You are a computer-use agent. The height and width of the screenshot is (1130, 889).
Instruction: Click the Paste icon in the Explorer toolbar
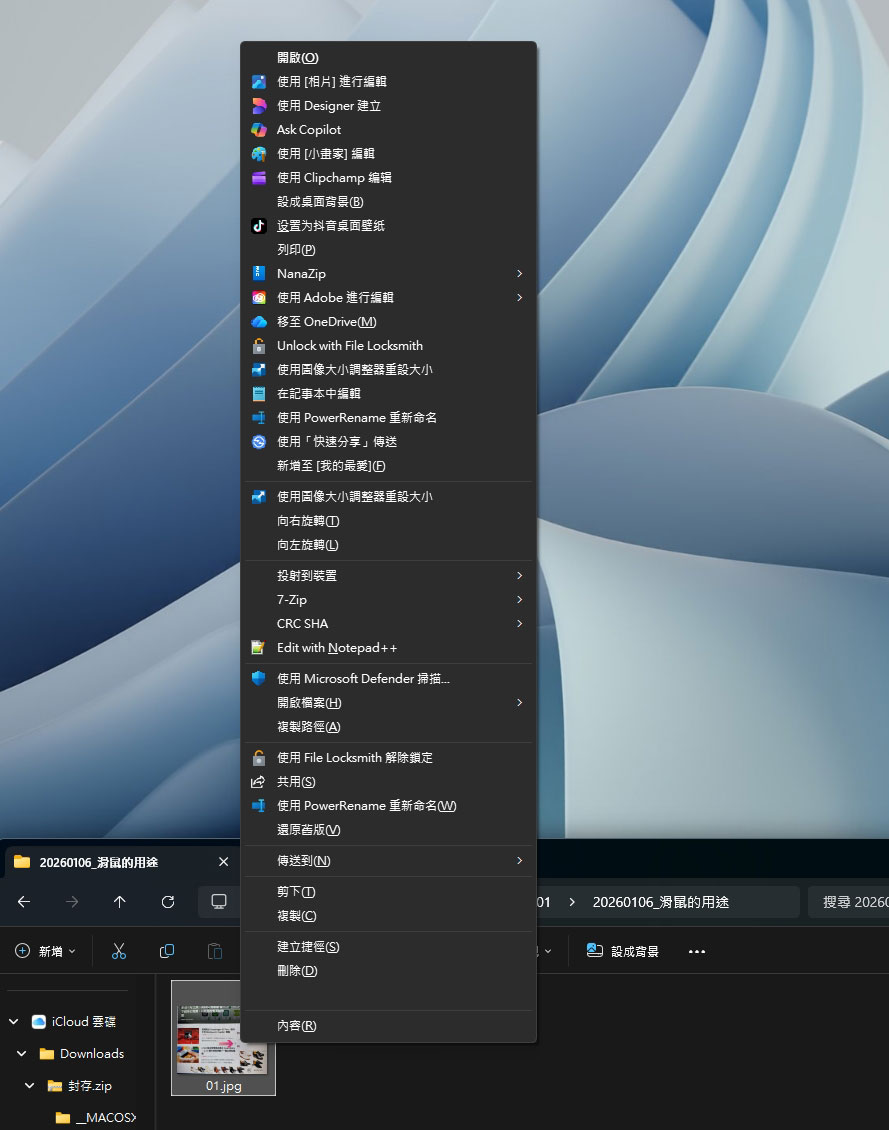[x=215, y=951]
